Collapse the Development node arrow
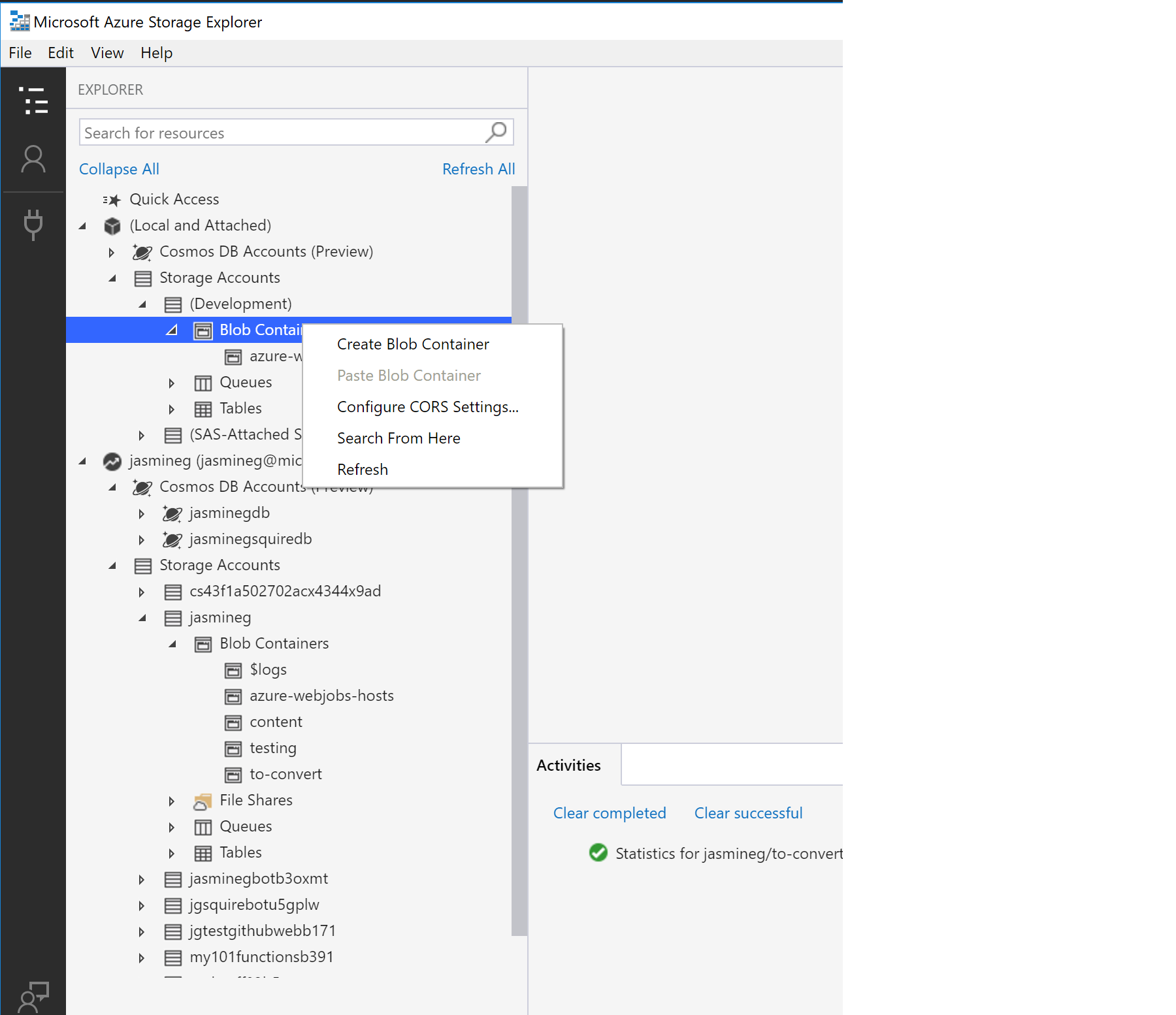Viewport: 1176px width, 1015px height. [142, 304]
